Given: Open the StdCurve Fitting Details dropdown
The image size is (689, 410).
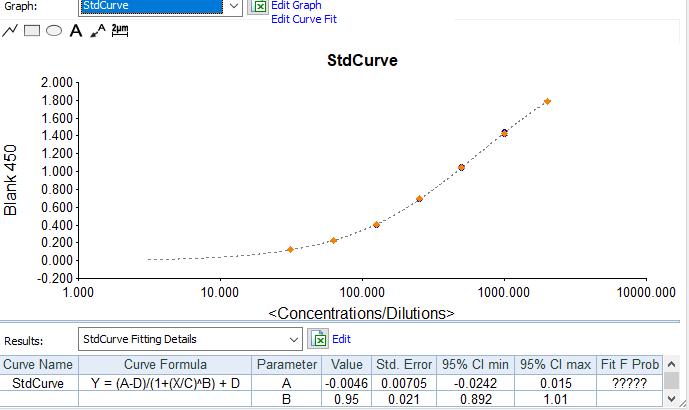Looking at the screenshot, I should pyautogui.click(x=294, y=339).
